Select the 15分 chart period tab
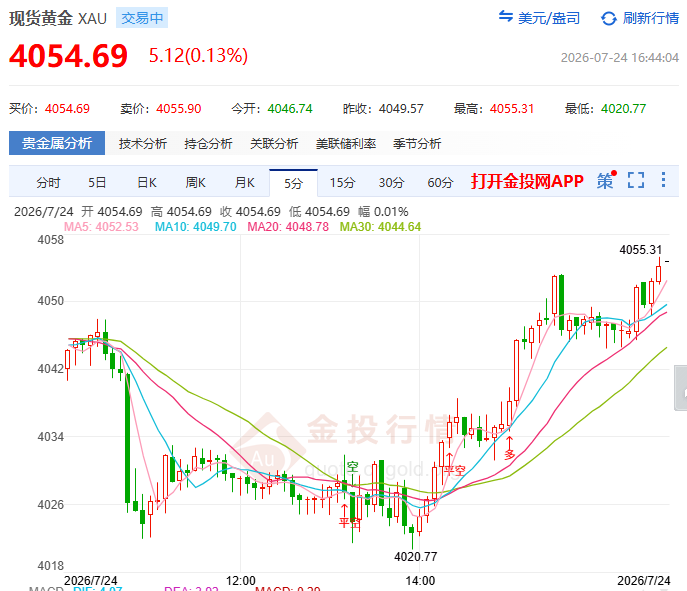The width and height of the screenshot is (687, 591). (x=342, y=182)
